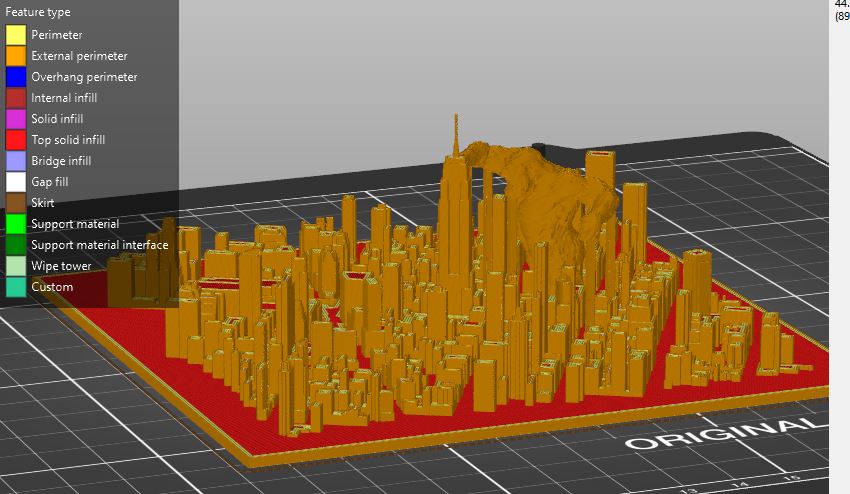Image resolution: width=850 pixels, height=494 pixels.
Task: Select the 'Skirt' legend label
Action: 43,203
